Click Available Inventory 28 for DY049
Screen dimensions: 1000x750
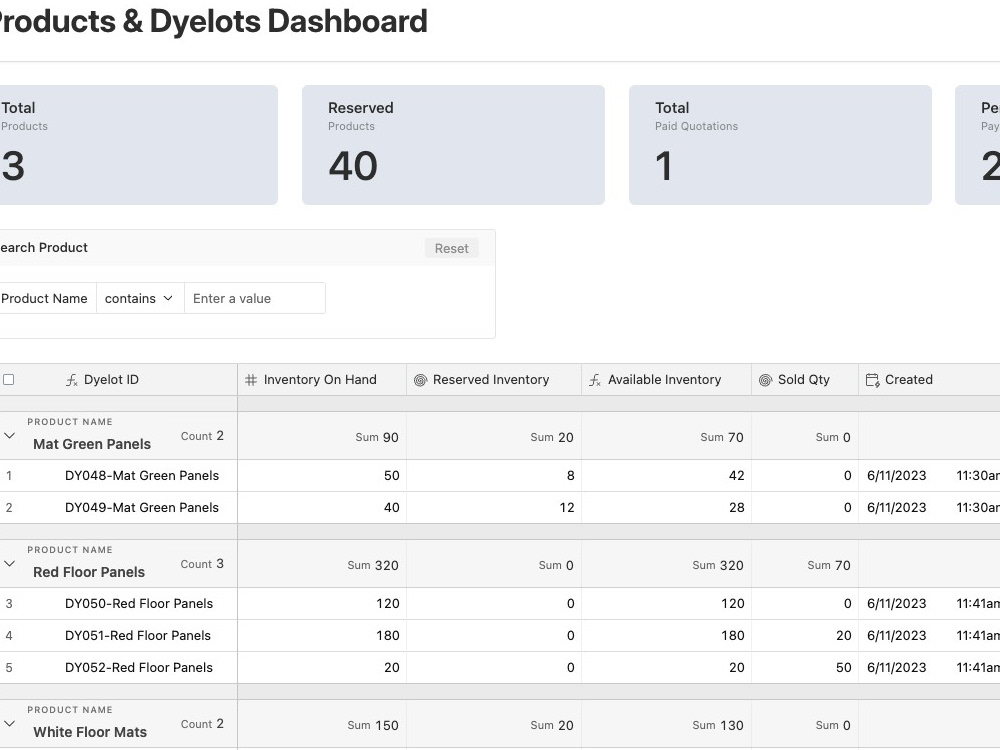pyautogui.click(x=666, y=508)
